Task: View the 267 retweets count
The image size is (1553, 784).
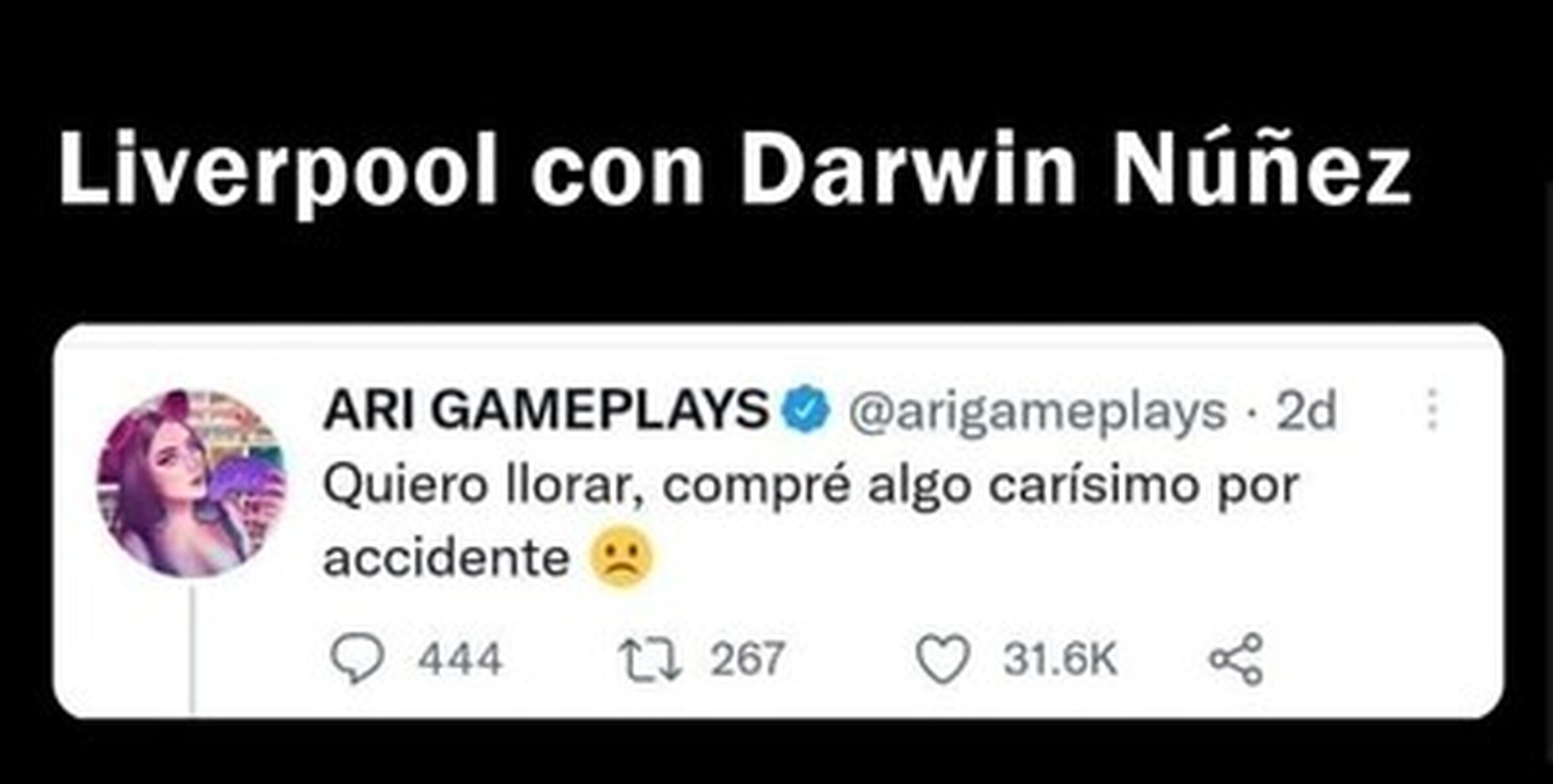Action: point(747,659)
